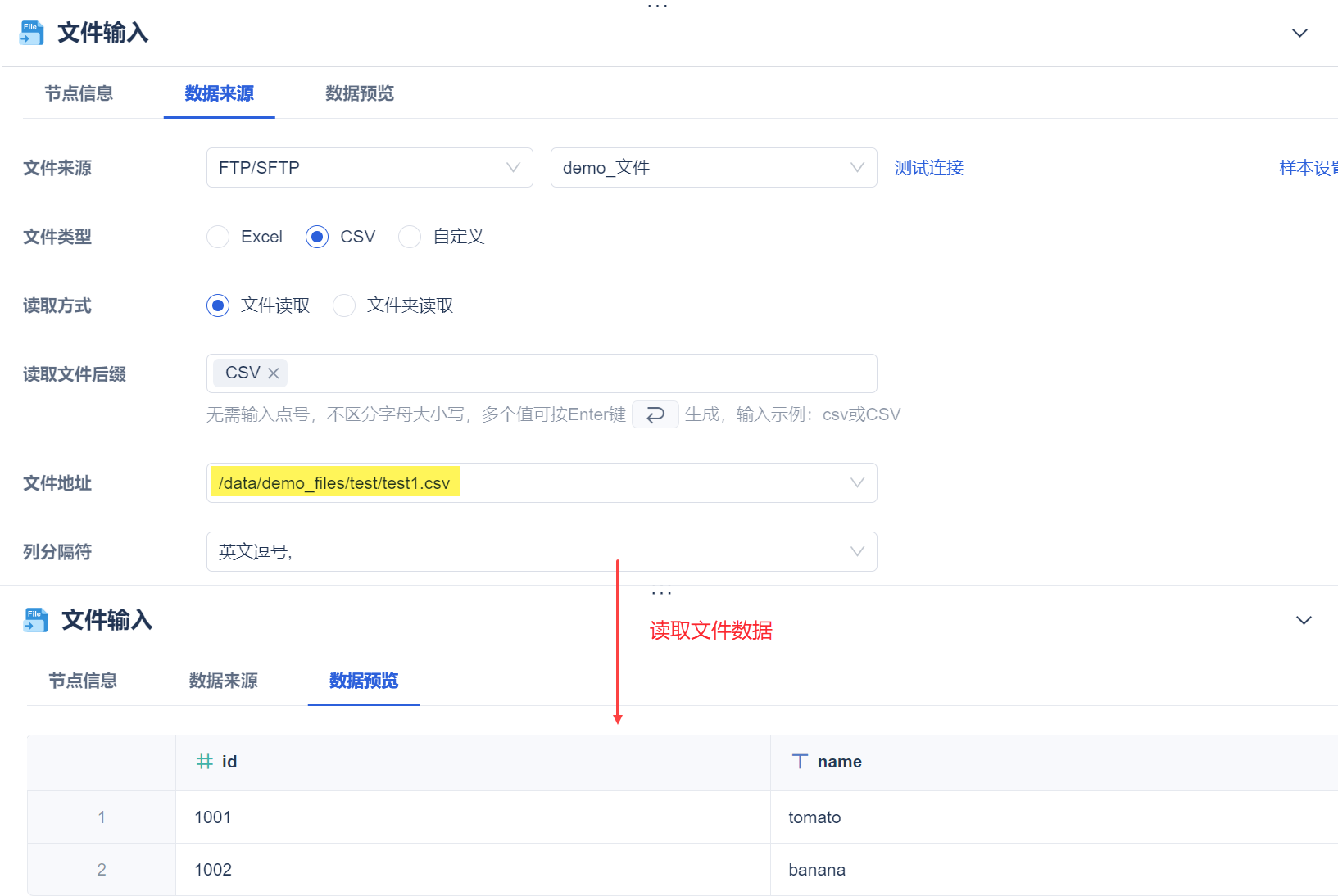Switch to 数据预览 tab in lower panel

tap(364, 681)
